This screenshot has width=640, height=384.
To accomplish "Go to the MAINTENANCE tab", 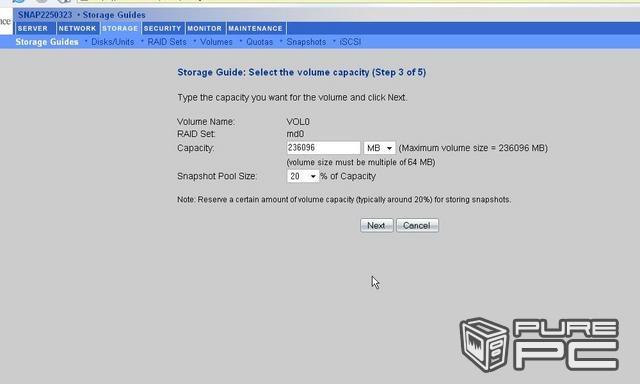I will 256,28.
